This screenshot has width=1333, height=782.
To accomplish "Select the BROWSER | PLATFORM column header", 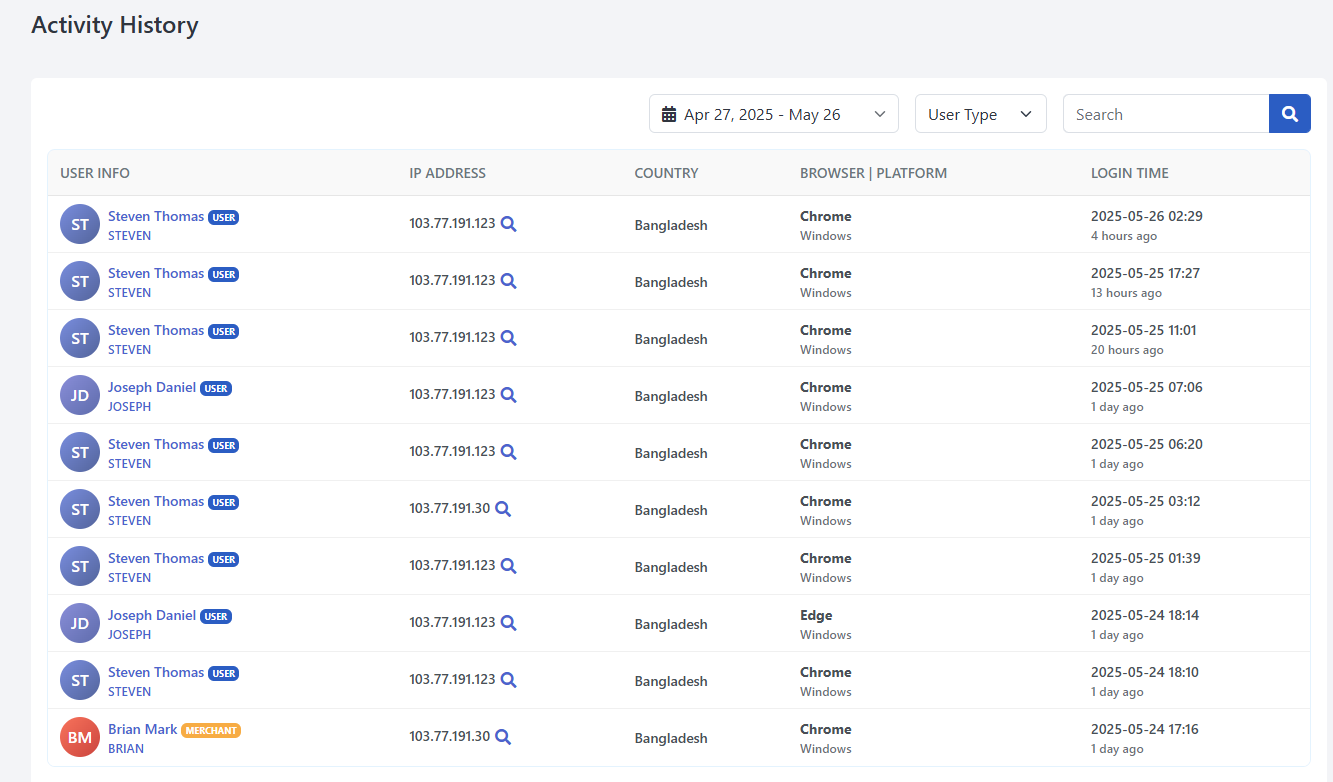I will 873,172.
